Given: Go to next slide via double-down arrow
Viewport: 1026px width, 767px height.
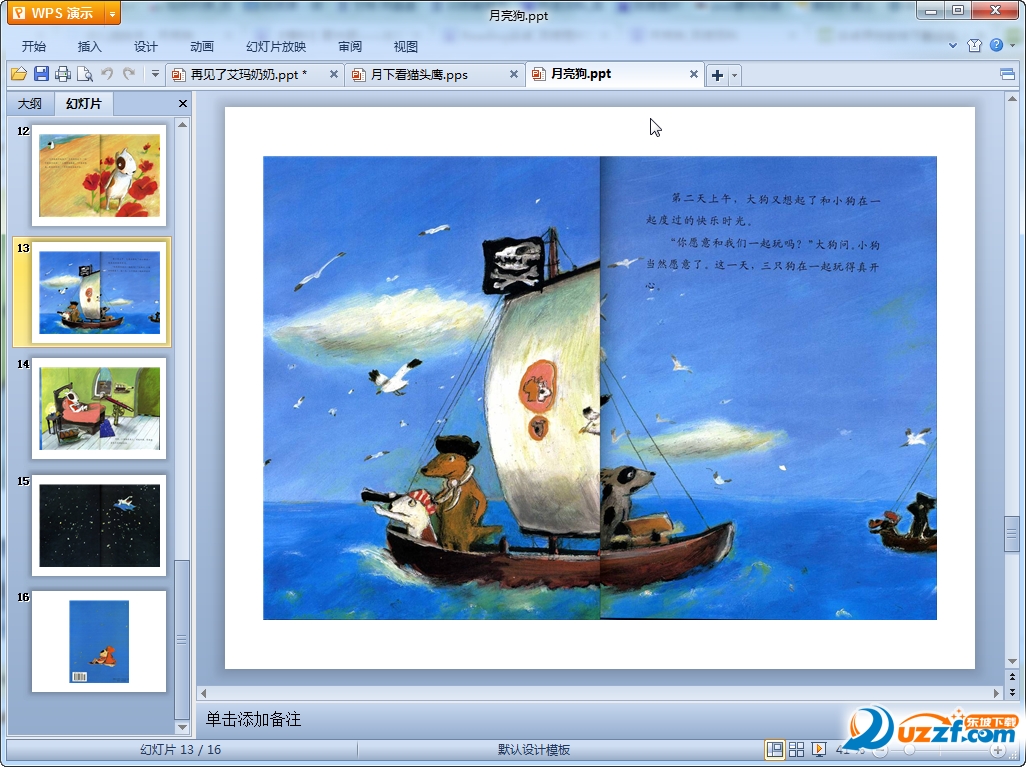Looking at the screenshot, I should click(1012, 692).
